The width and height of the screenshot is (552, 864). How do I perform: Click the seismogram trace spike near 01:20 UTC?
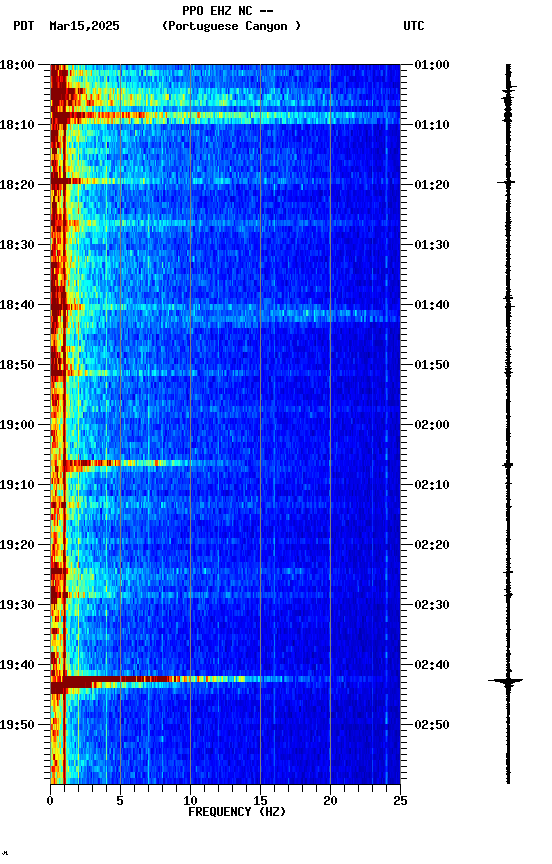[x=507, y=182]
